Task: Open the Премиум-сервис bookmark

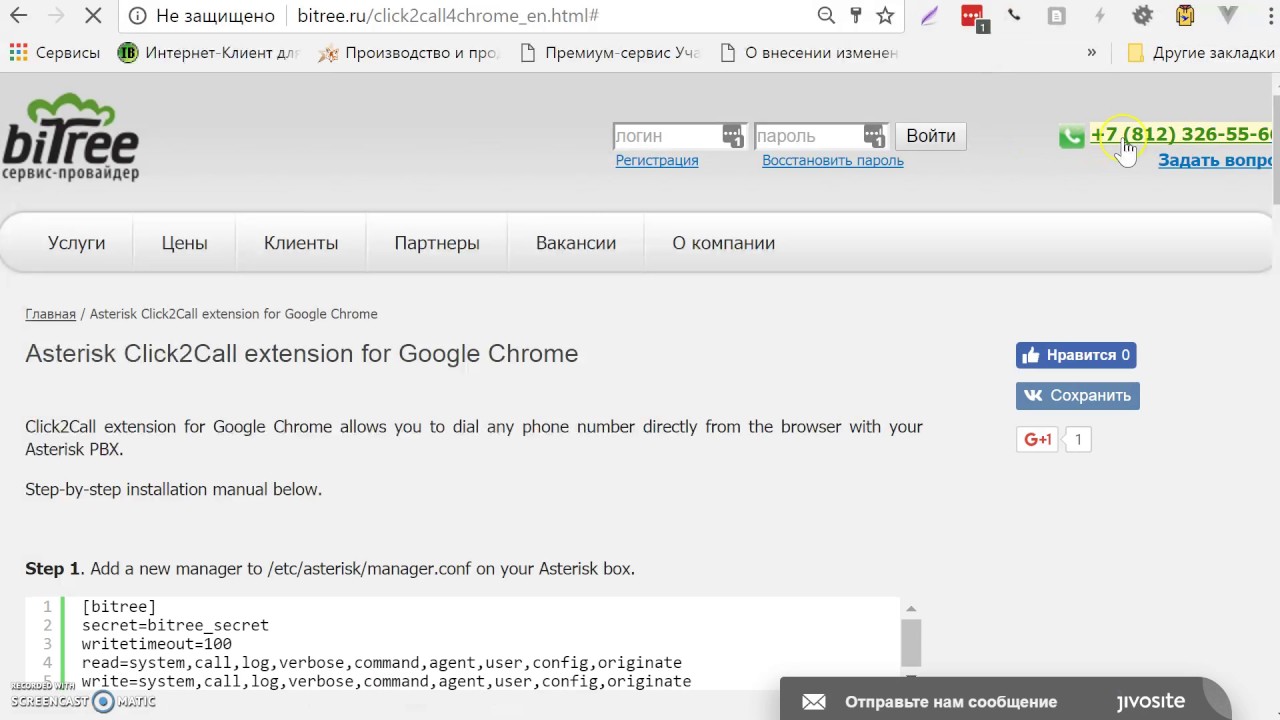Action: click(611, 53)
